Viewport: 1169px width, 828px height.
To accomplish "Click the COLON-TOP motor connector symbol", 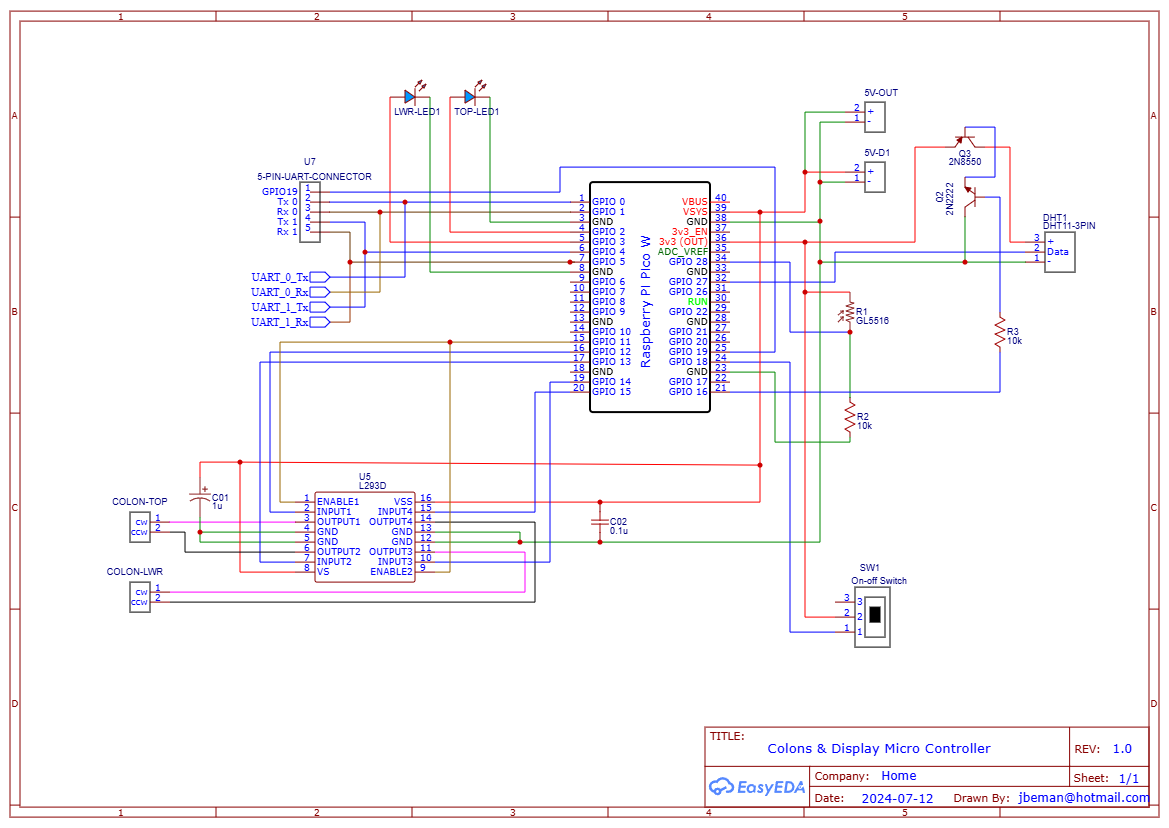I will [x=139, y=527].
